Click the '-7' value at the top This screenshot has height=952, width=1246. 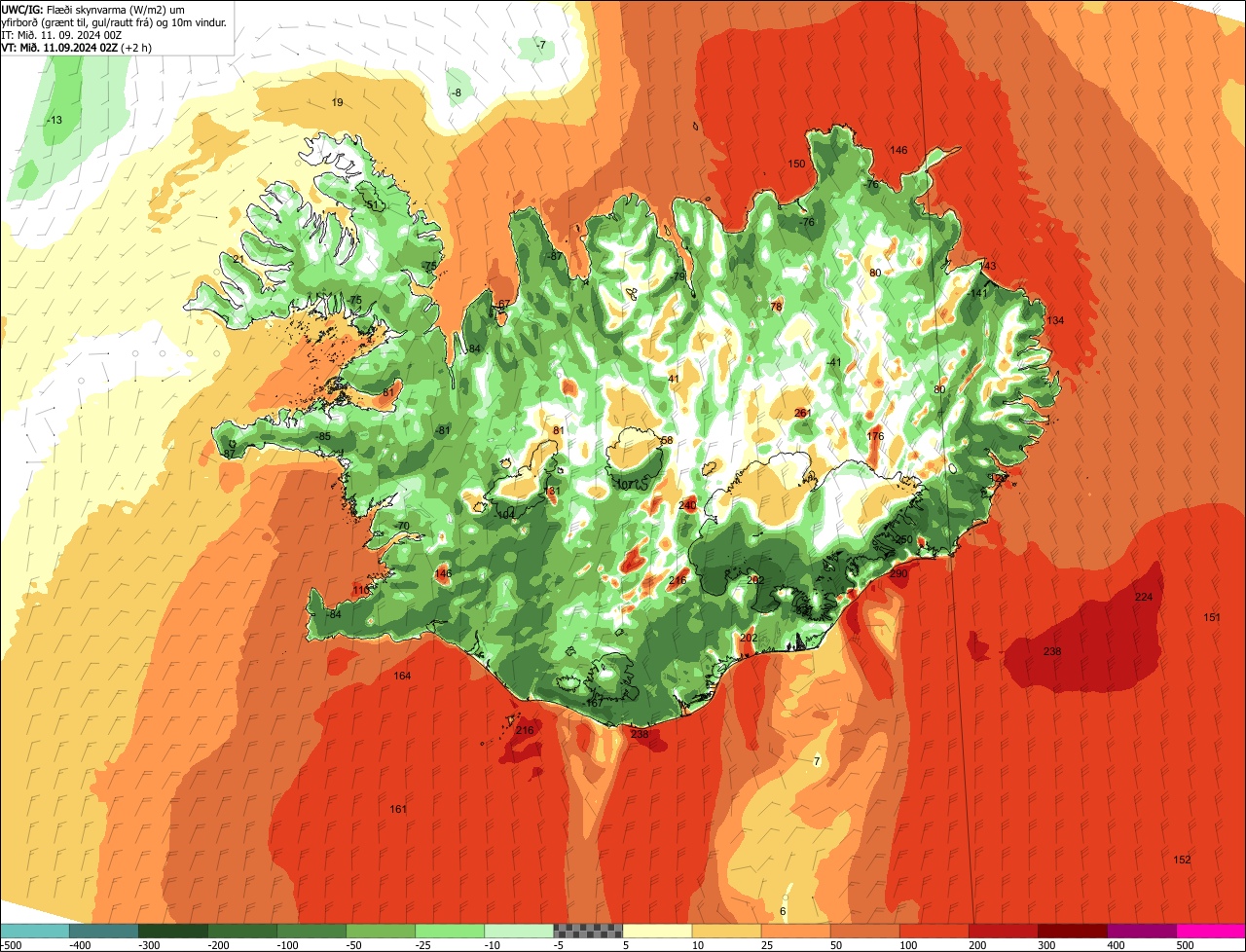pos(540,45)
